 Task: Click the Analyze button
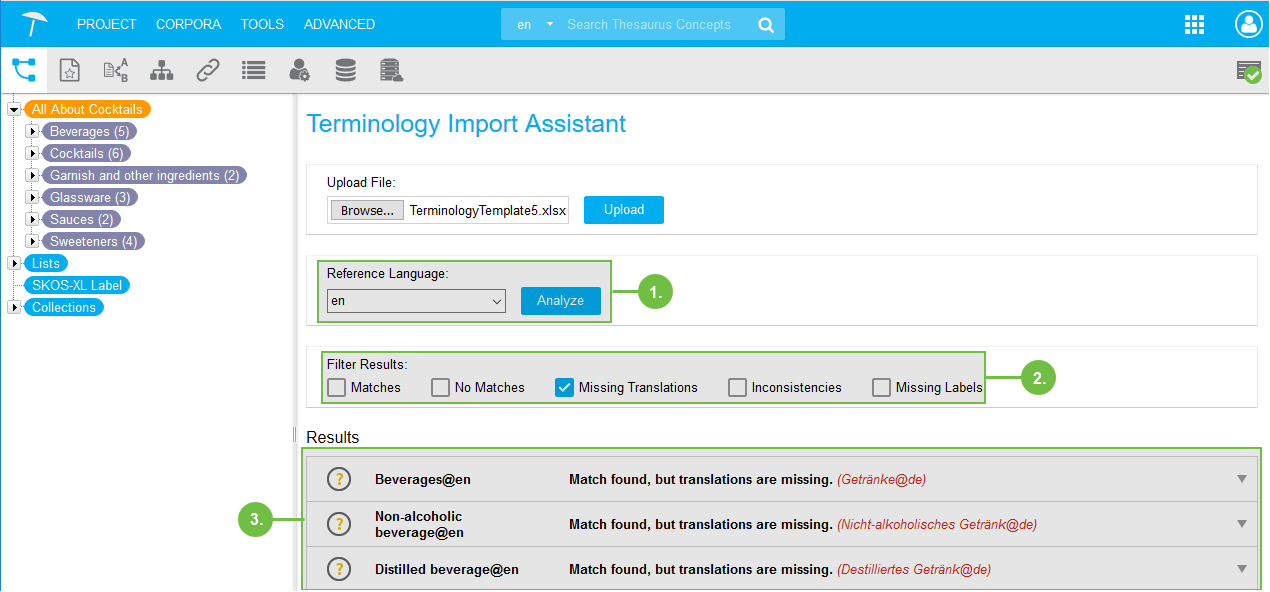[560, 301]
